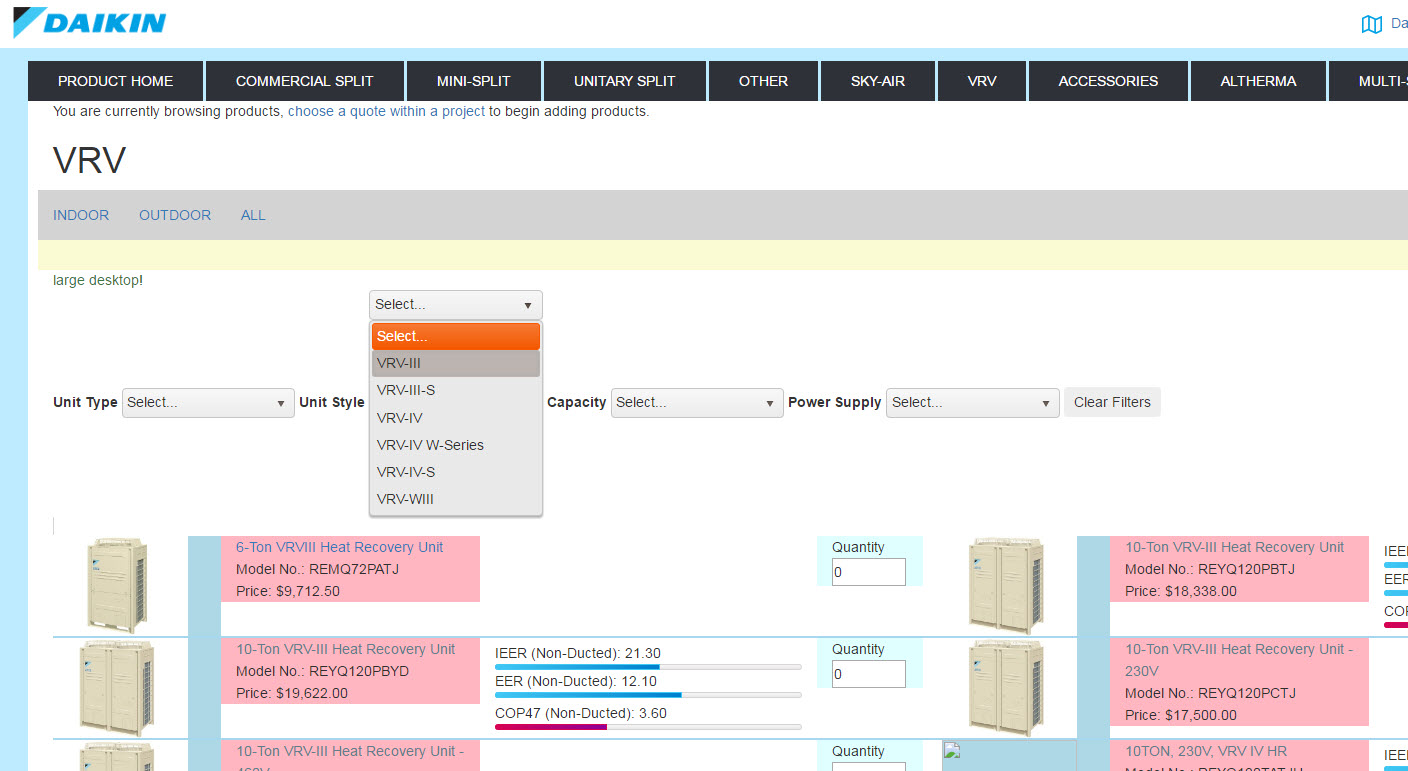This screenshot has height=771, width=1408.
Task: Click the Quantity field for REMQ72PATJ
Action: click(x=868, y=572)
